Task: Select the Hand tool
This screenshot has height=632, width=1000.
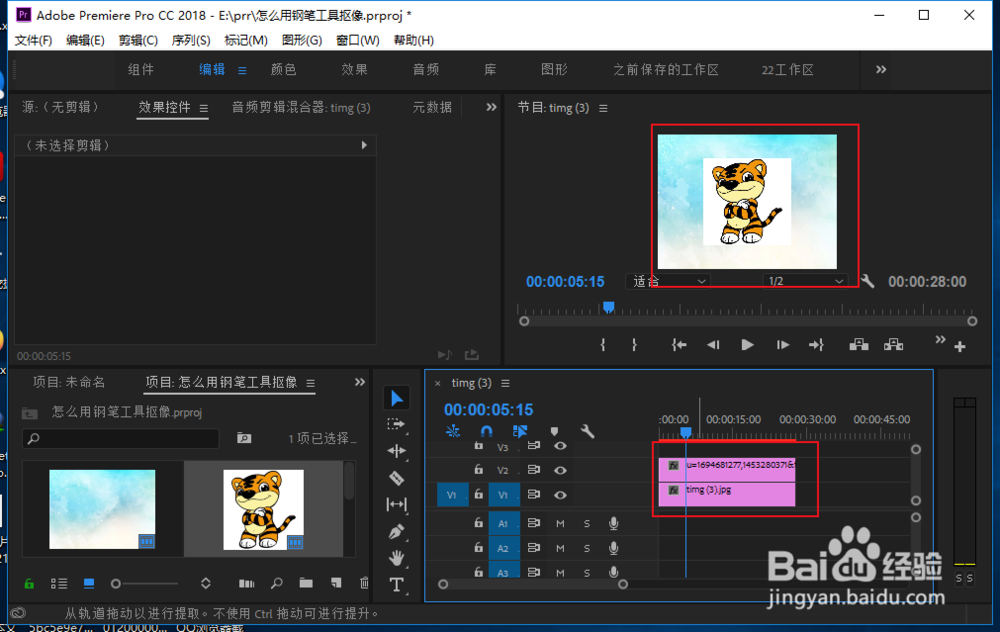Action: click(x=396, y=558)
